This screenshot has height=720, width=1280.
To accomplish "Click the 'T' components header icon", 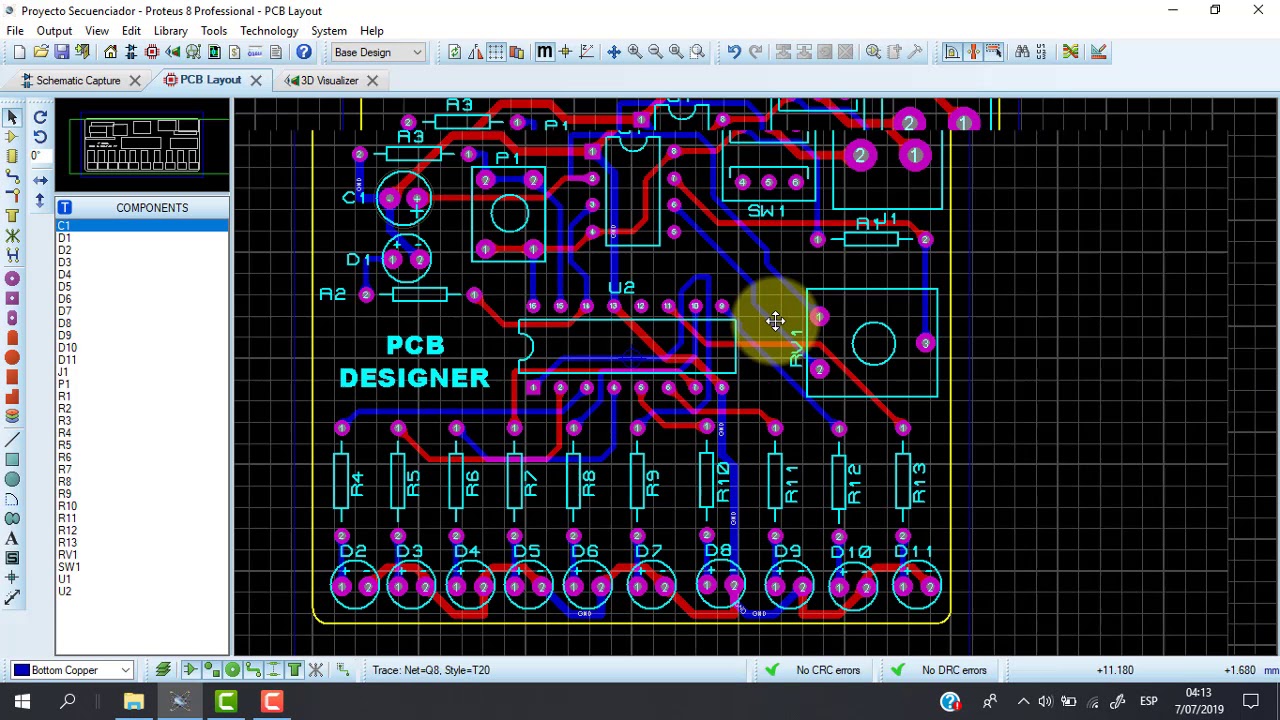I will (64, 208).
